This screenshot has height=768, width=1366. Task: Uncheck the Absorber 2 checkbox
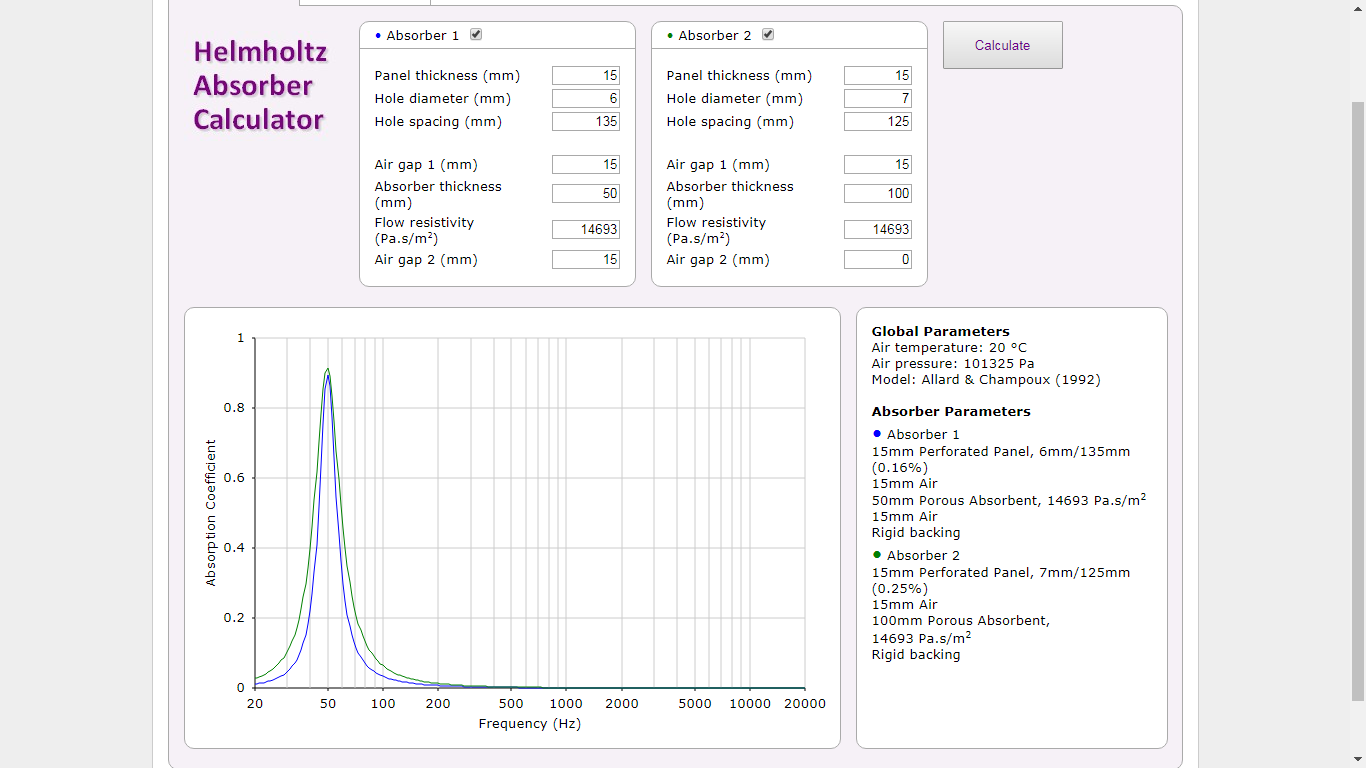[x=768, y=35]
